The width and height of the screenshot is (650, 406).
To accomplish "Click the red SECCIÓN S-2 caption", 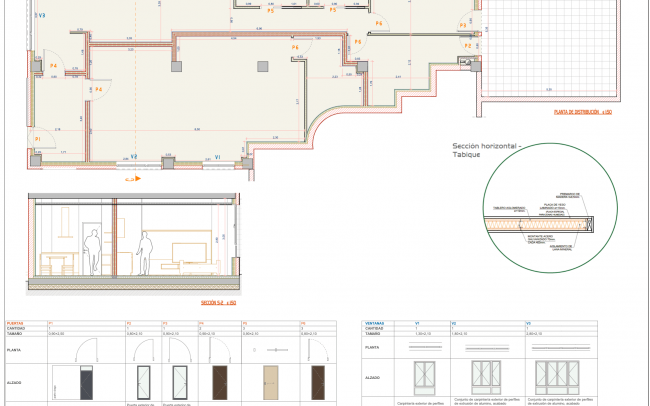I will 217,301.
